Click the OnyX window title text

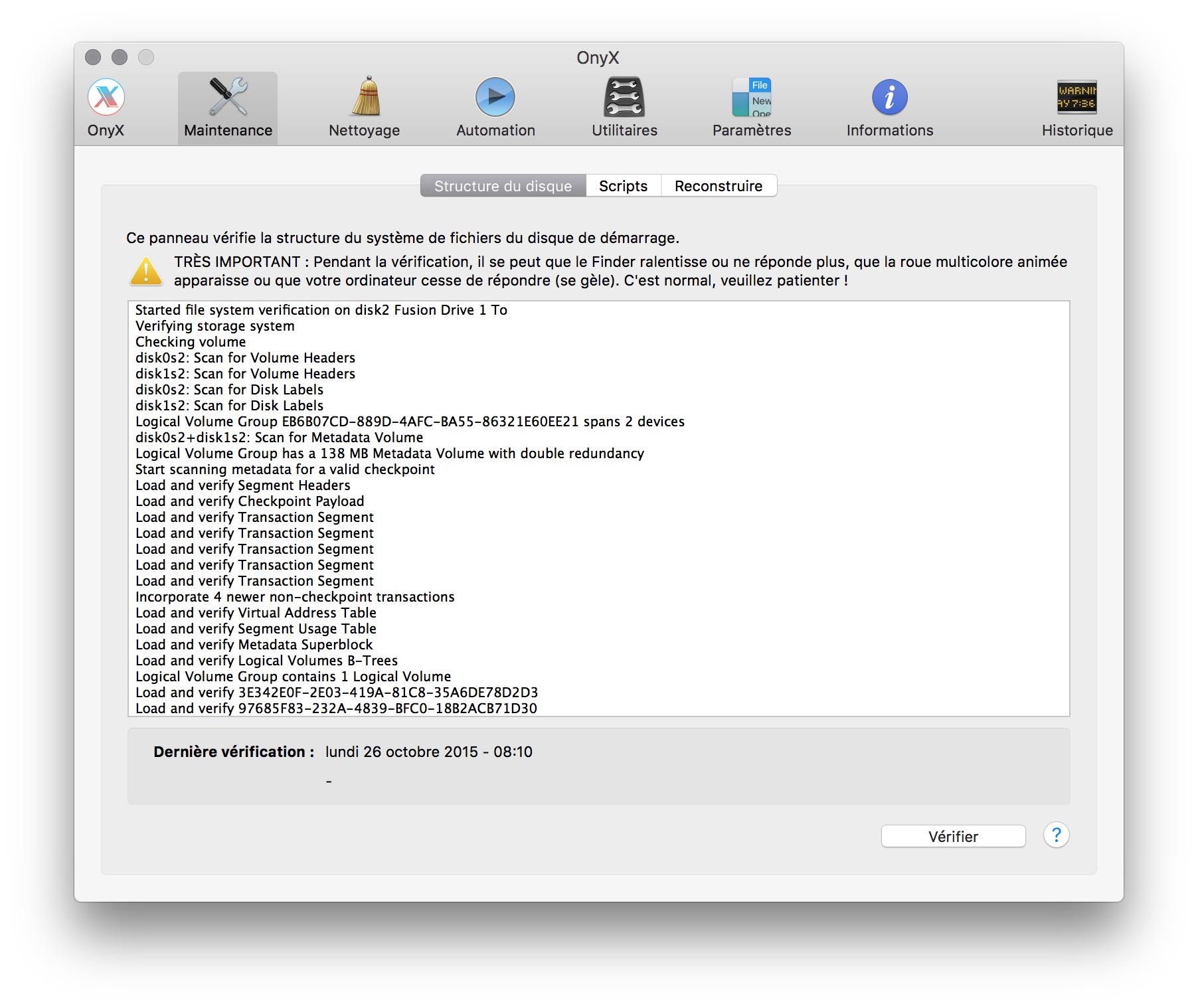pos(598,58)
